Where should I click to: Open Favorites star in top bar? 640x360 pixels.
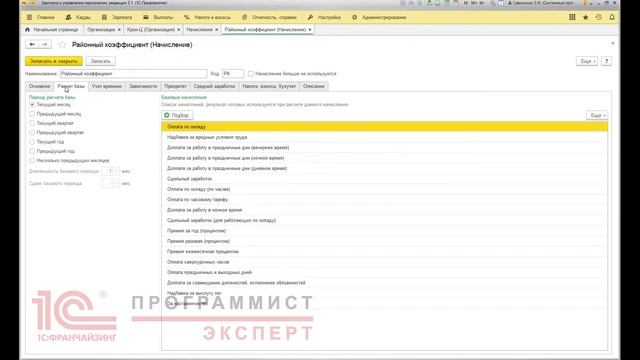[x=585, y=17]
